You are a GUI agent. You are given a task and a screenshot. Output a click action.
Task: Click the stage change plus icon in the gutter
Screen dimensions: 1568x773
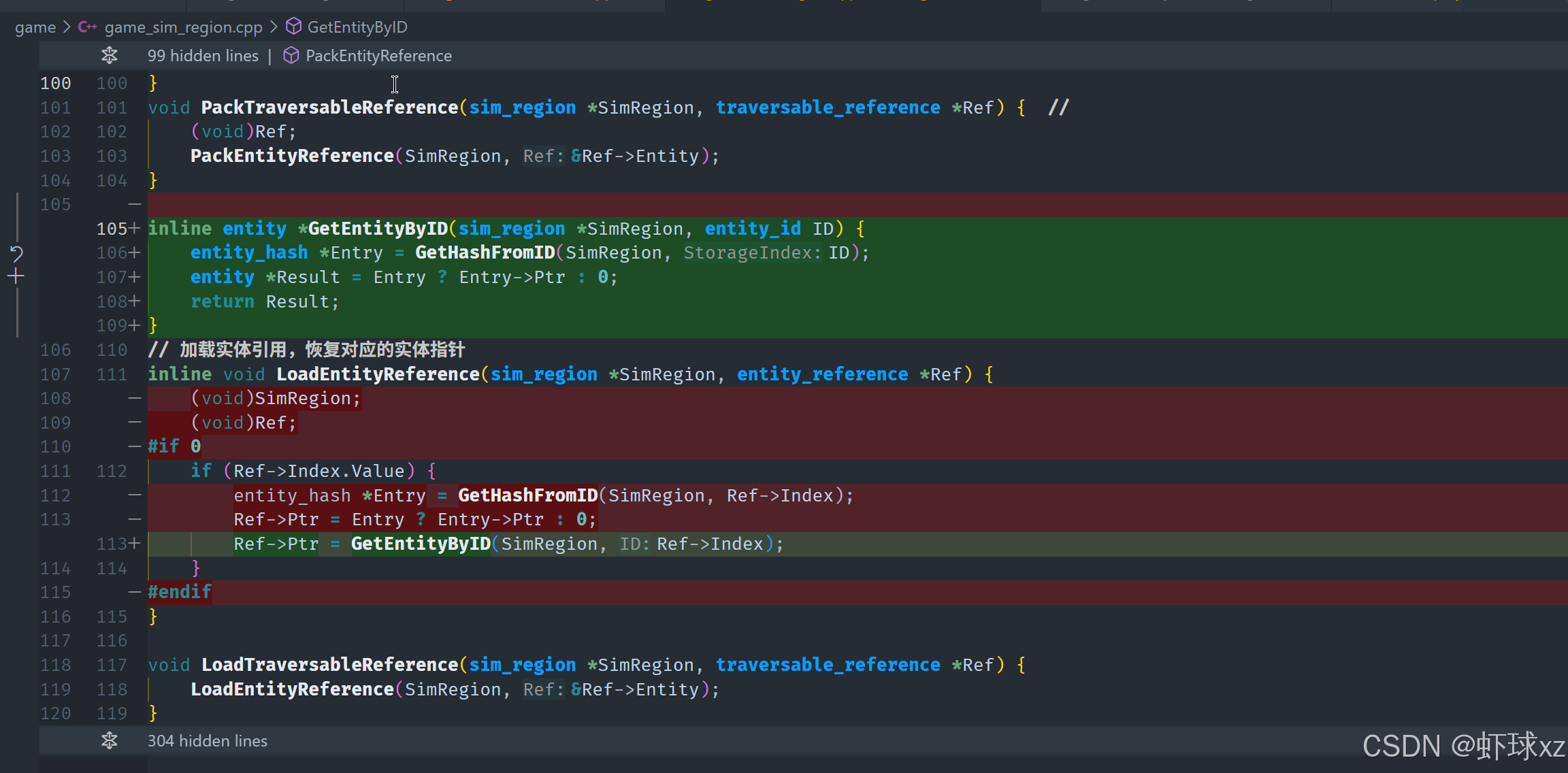coord(16,276)
